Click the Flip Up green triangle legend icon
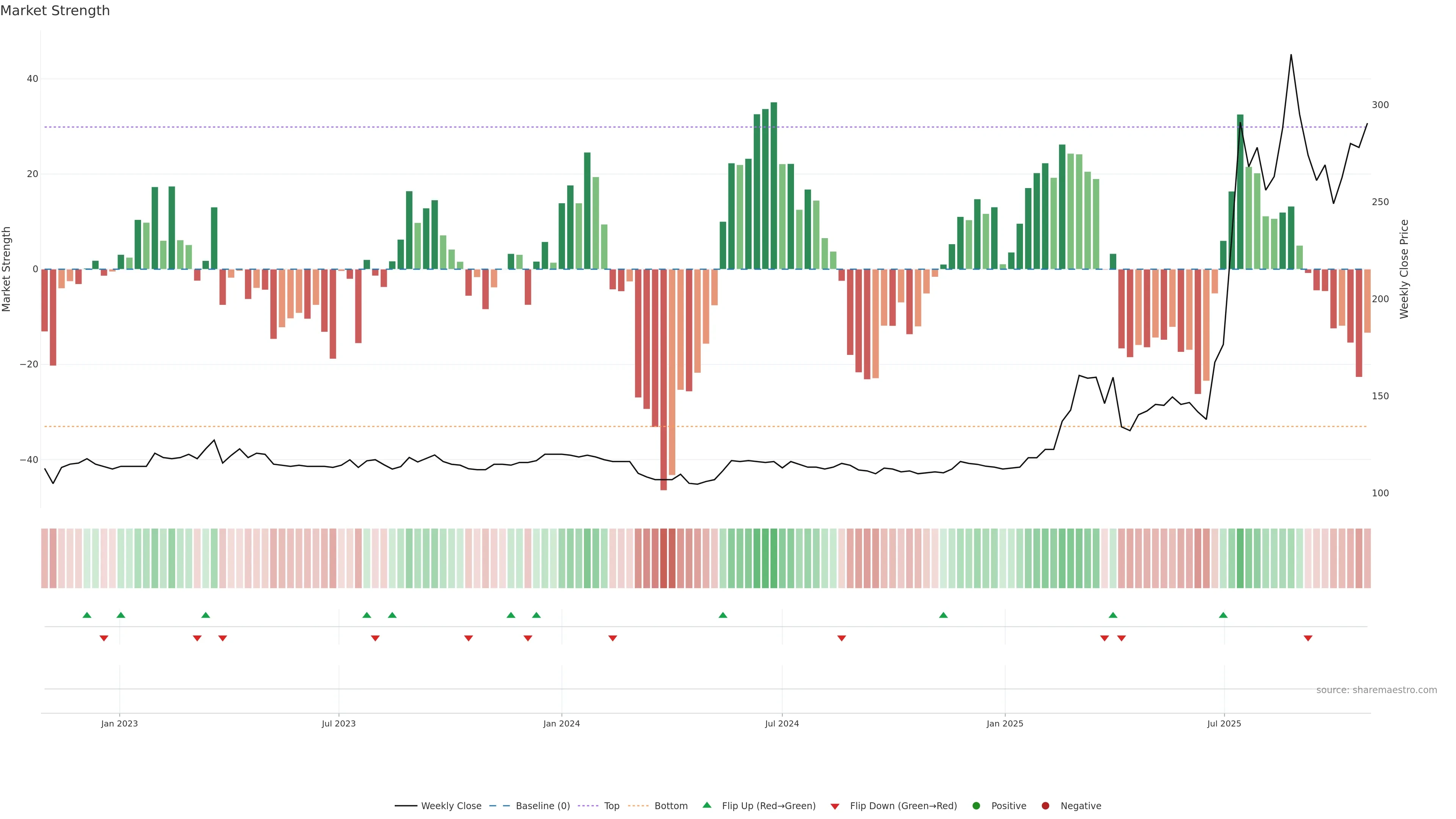 (706, 805)
